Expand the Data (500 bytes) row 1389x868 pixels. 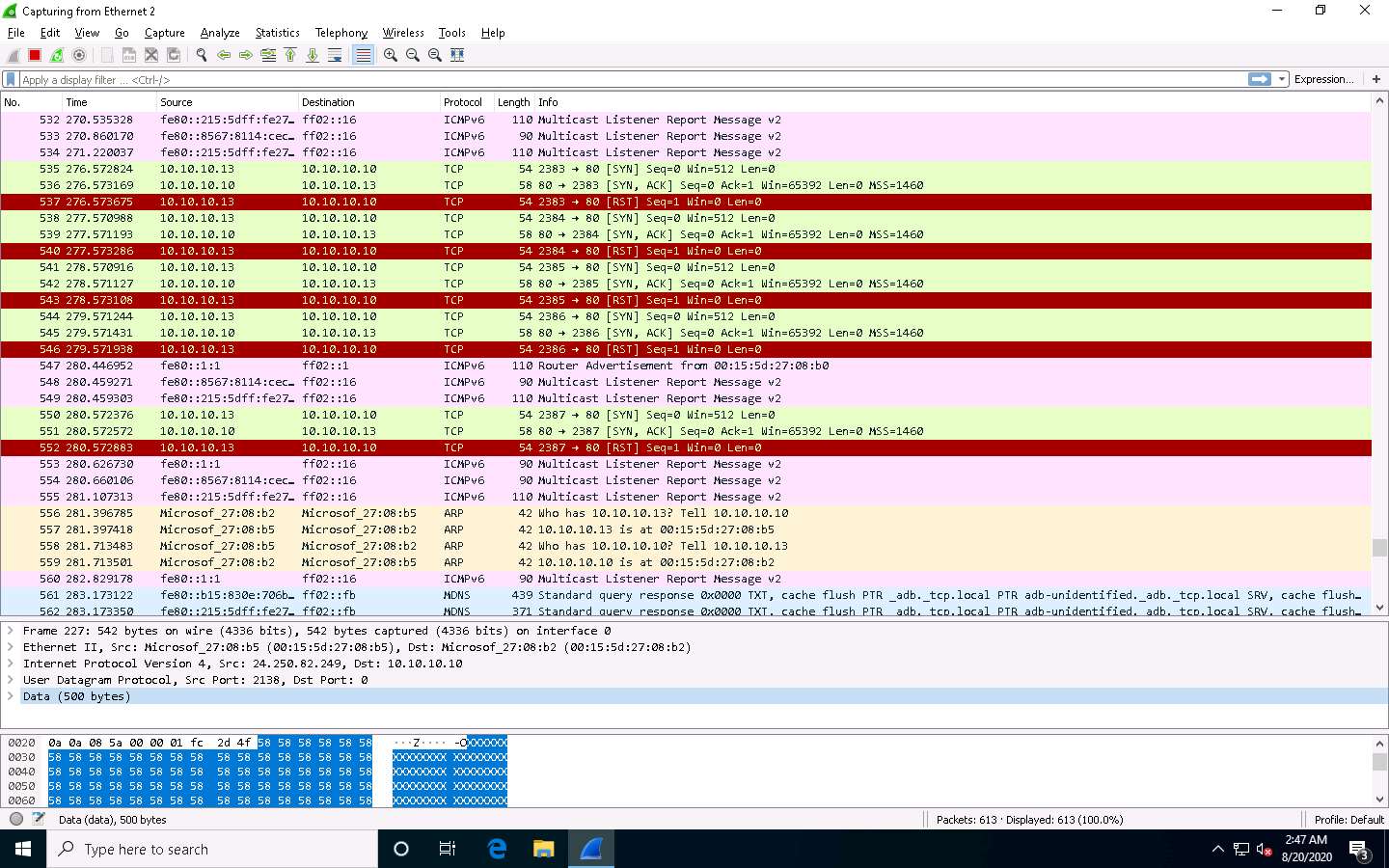[11, 696]
